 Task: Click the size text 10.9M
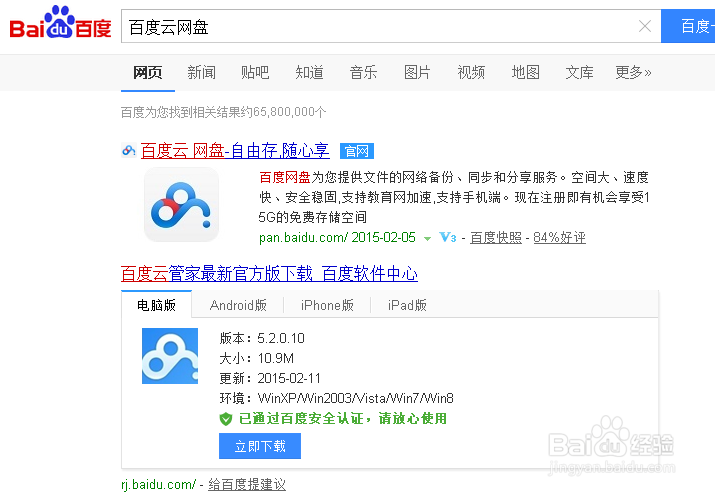coord(276,358)
